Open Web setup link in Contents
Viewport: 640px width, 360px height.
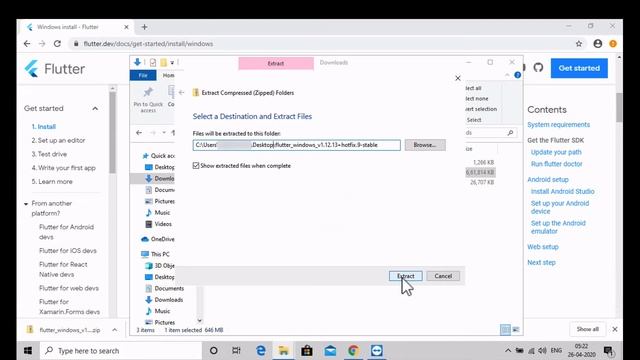pos(542,247)
